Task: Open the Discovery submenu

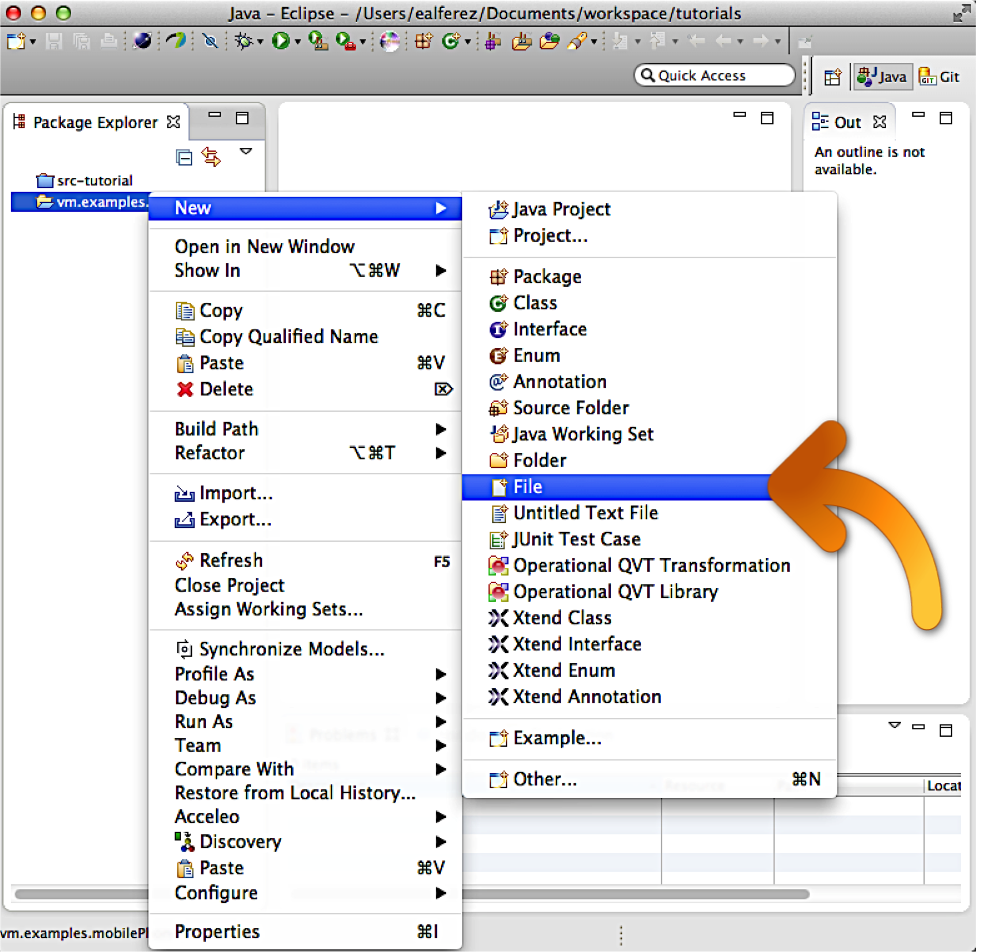Action: 305,842
